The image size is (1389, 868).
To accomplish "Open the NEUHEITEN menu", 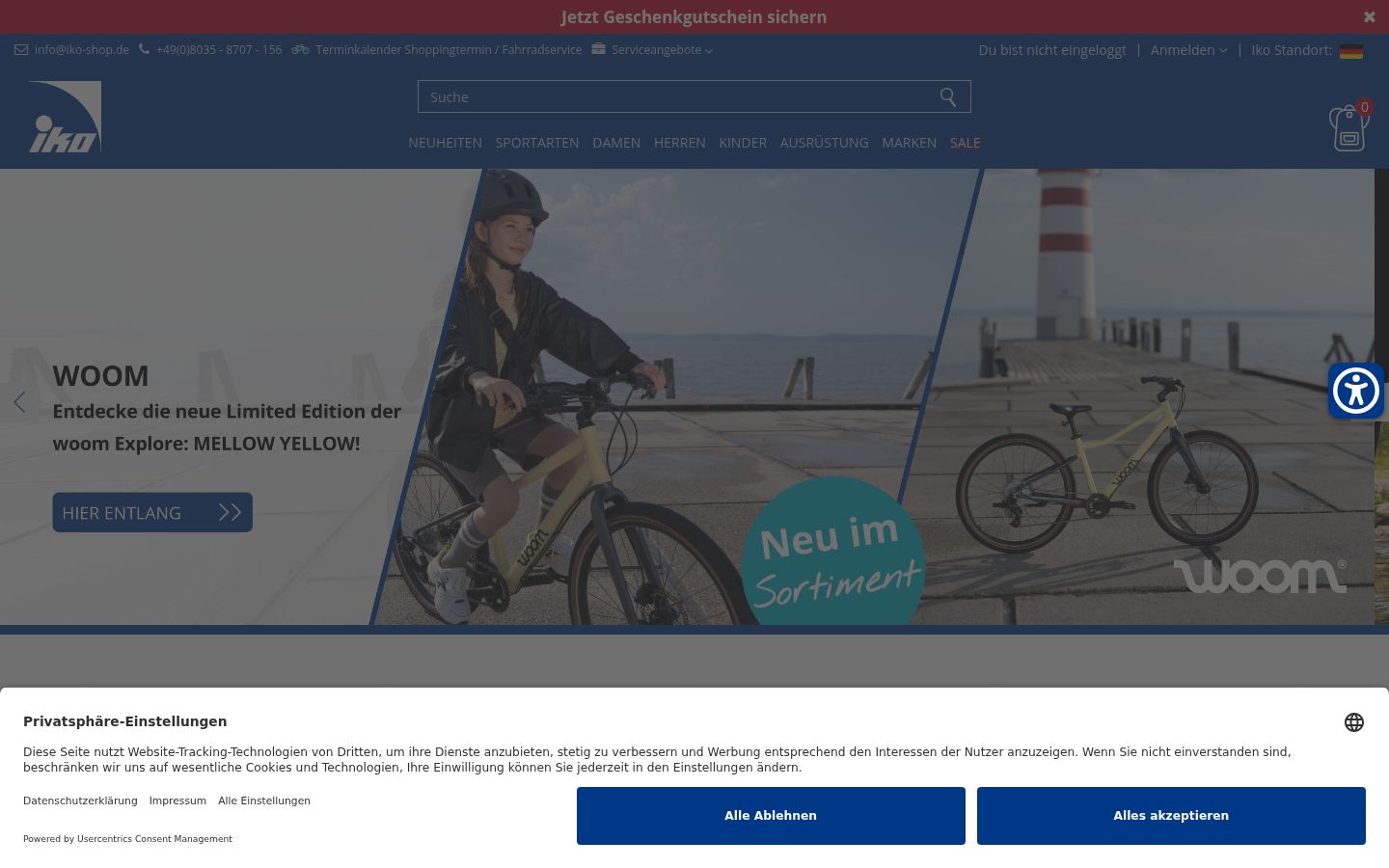I will click(445, 143).
